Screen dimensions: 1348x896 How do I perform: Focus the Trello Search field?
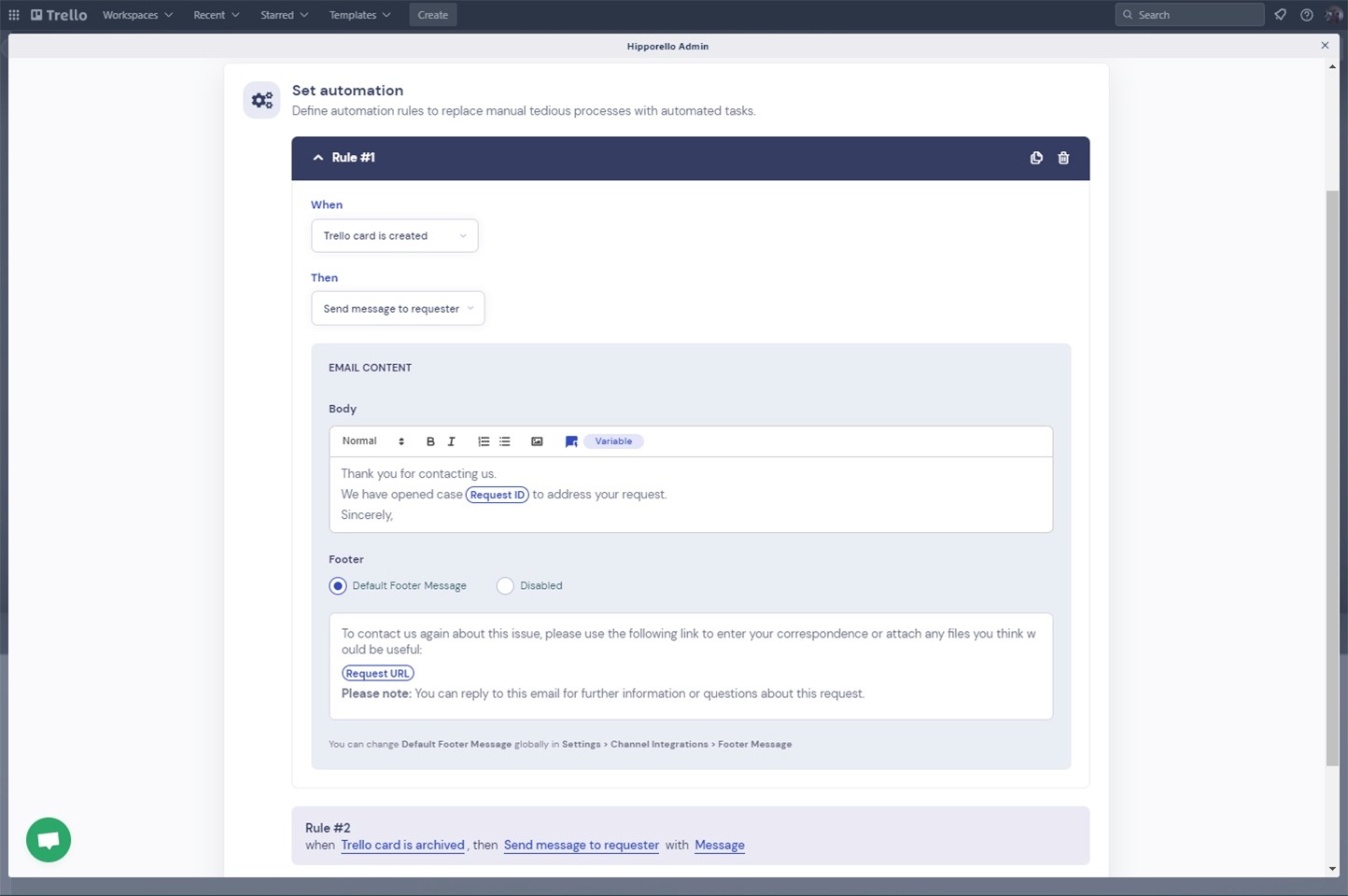pos(1190,15)
